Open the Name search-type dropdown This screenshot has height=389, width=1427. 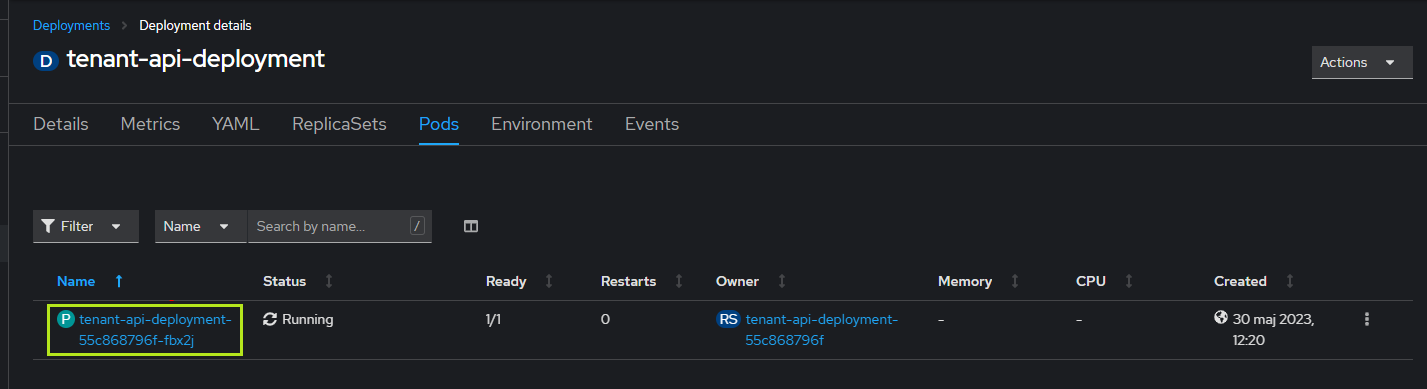point(200,226)
